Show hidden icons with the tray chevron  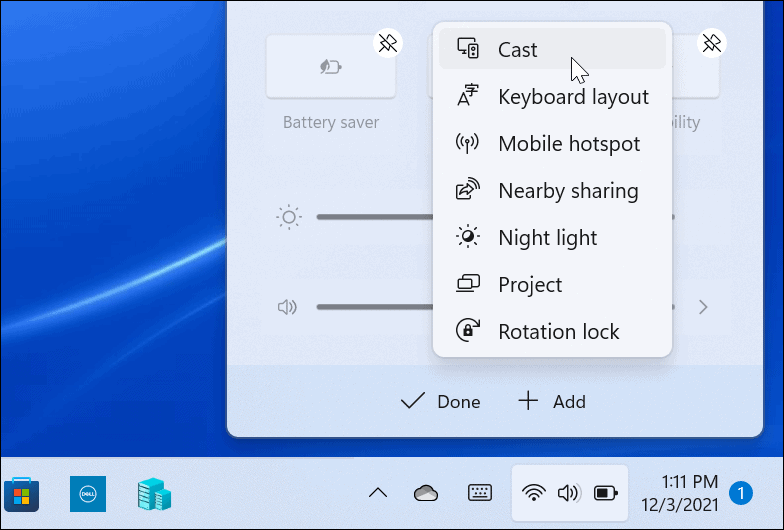click(378, 494)
